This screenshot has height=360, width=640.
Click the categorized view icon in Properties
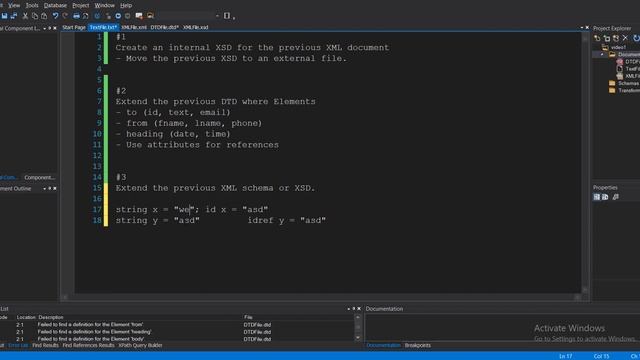coord(597,197)
